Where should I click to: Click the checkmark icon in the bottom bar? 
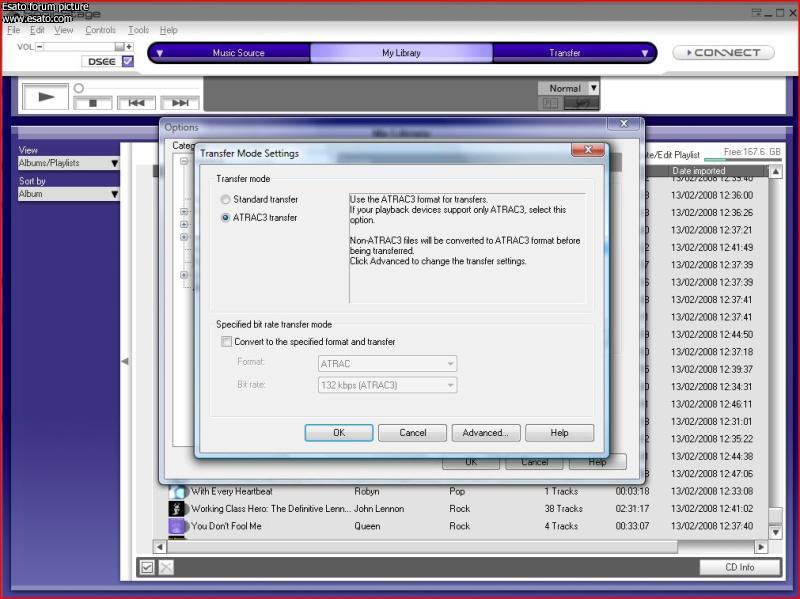(147, 567)
